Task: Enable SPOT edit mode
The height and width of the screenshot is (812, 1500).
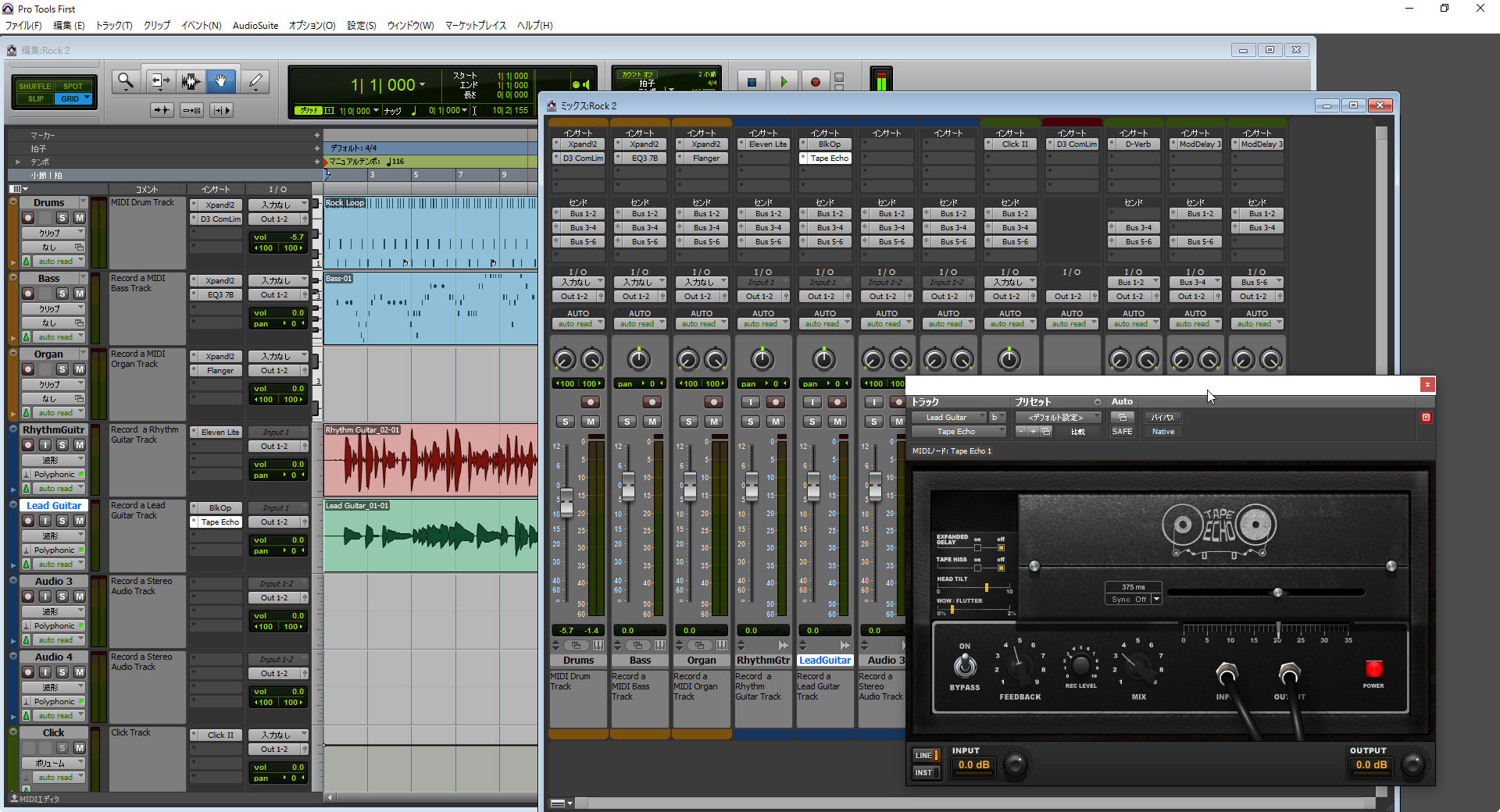Action: (73, 87)
